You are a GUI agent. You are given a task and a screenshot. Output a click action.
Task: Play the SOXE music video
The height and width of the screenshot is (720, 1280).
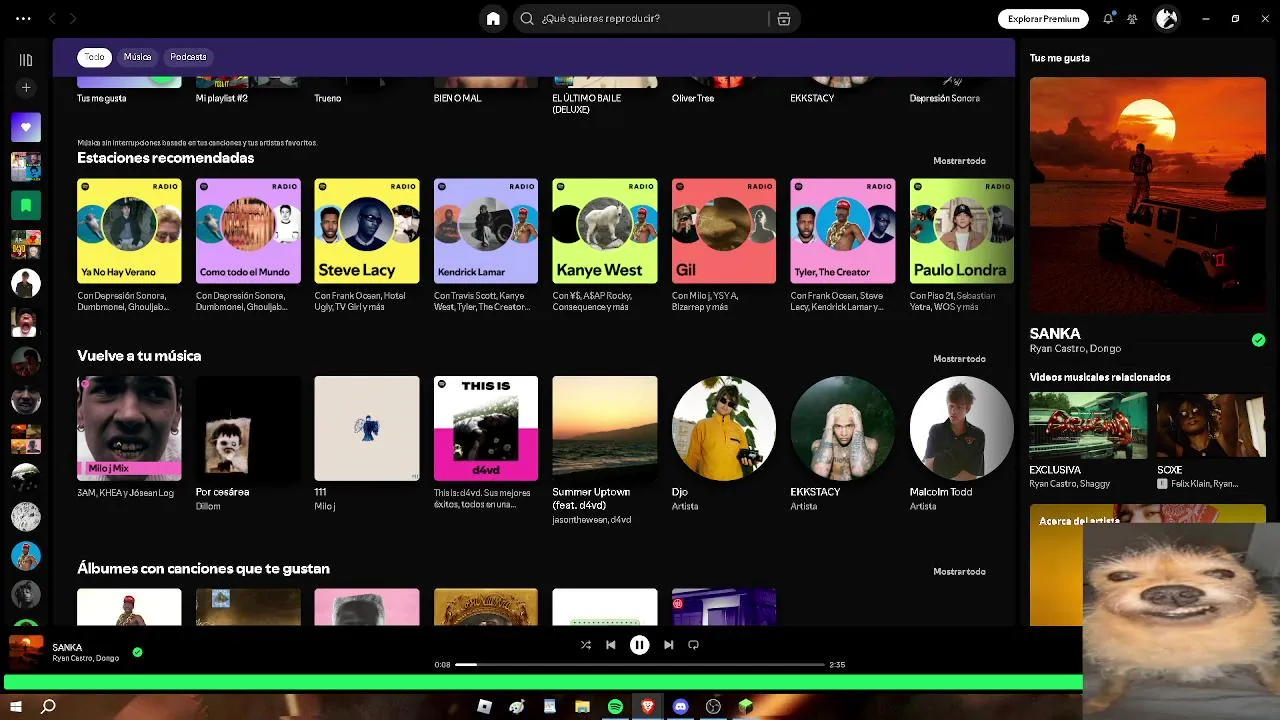pos(1211,426)
